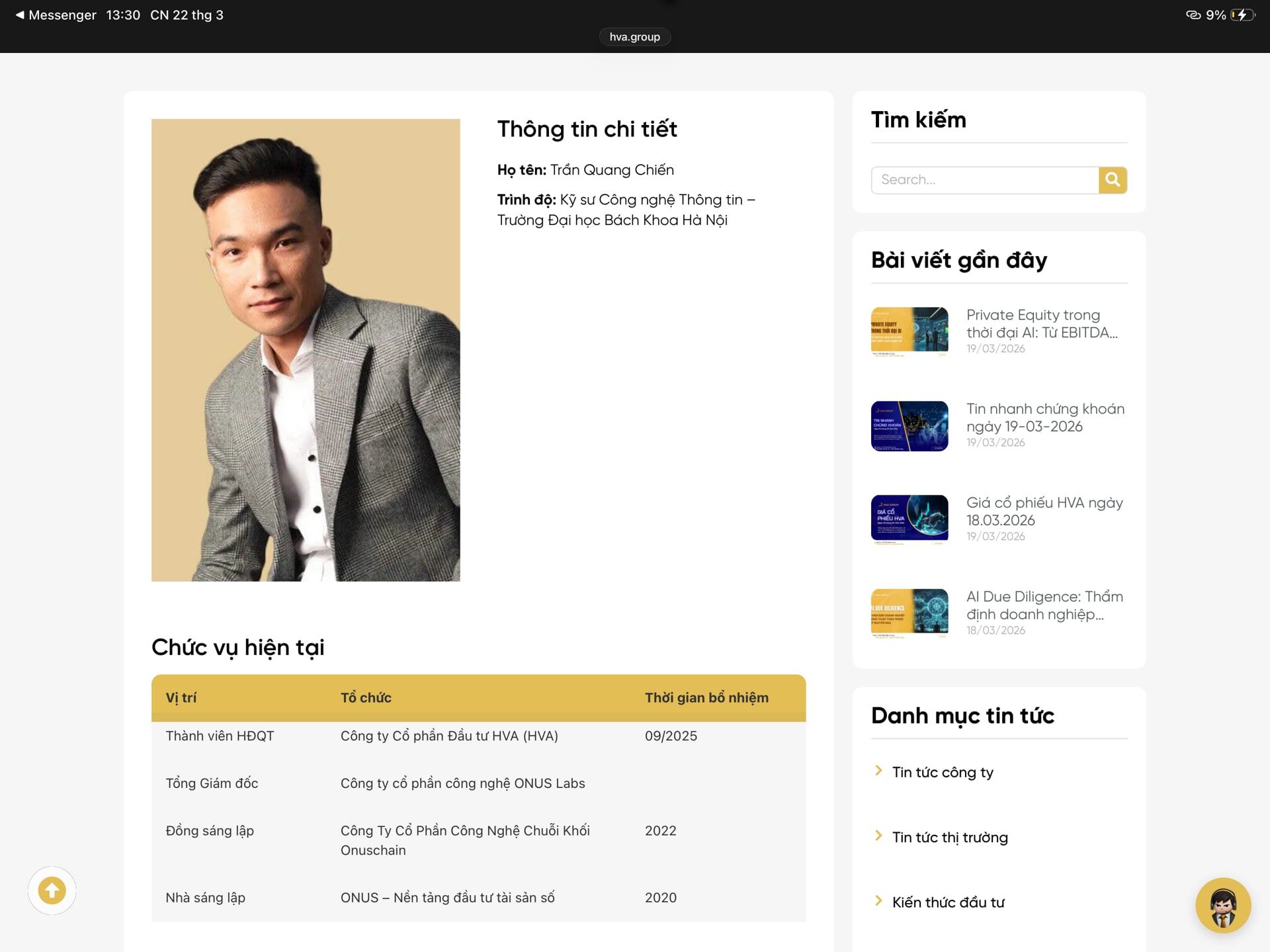1270x952 pixels.
Task: Open the hva.group address bar
Action: 634,36
